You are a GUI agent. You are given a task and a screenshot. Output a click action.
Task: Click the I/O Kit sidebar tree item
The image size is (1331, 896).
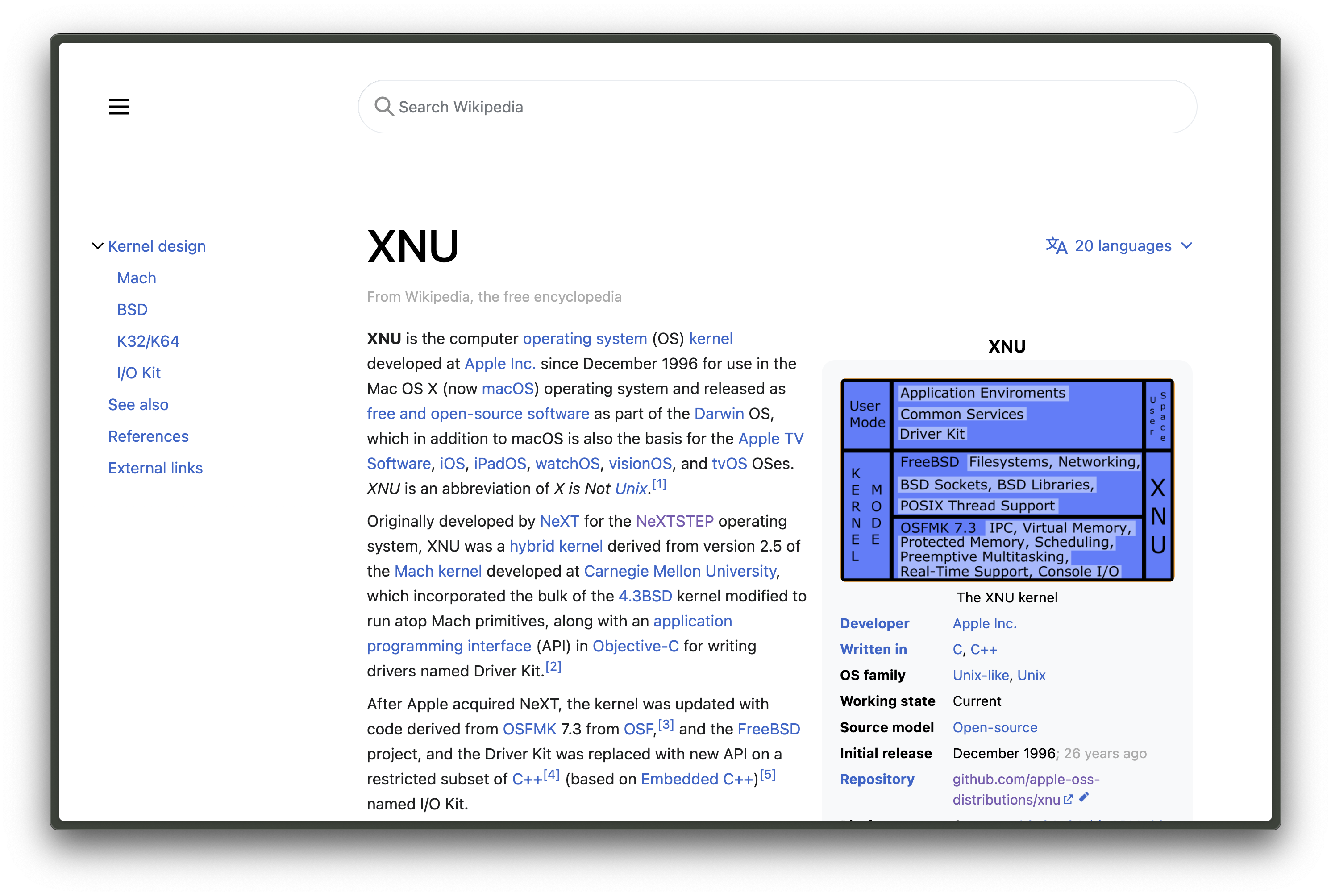(138, 372)
